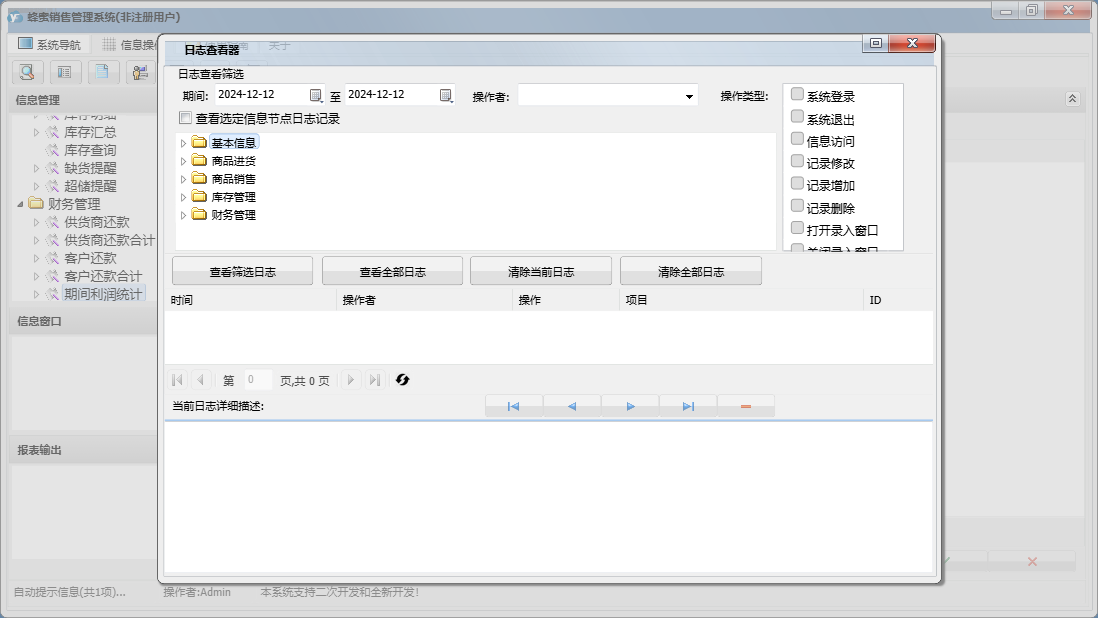The image size is (1098, 618).
Task: Toggle 查看选定信息节点日志记录 checkbox
Action: point(184,118)
